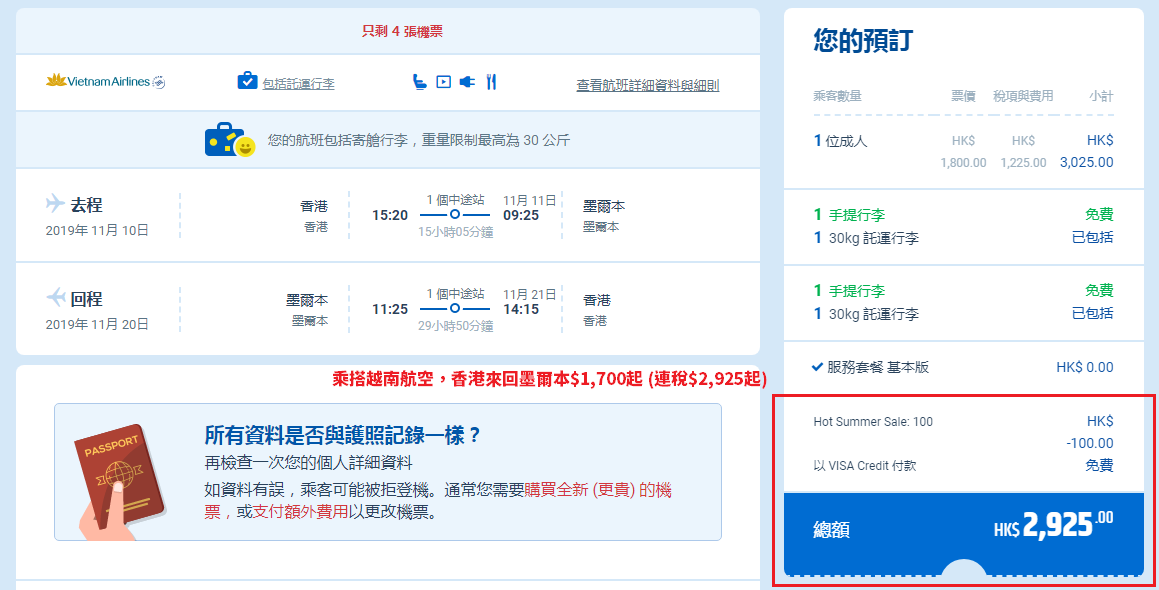The width and height of the screenshot is (1159, 590).
Task: Click the 您的預訂 heading
Action: [x=863, y=40]
